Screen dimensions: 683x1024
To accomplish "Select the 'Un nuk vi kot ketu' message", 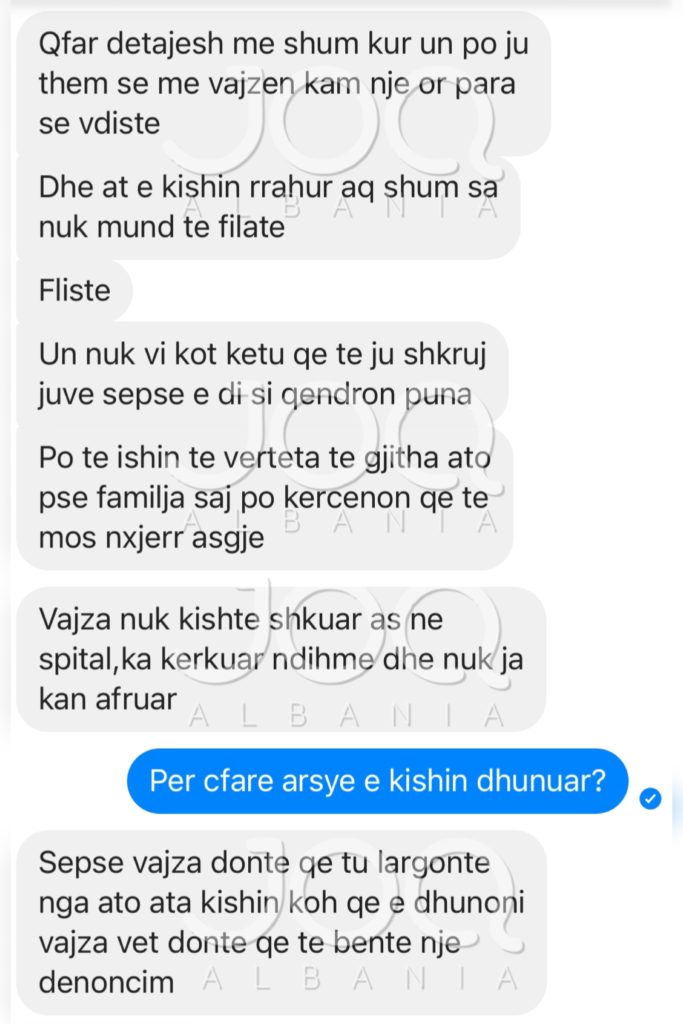I will (262, 374).
